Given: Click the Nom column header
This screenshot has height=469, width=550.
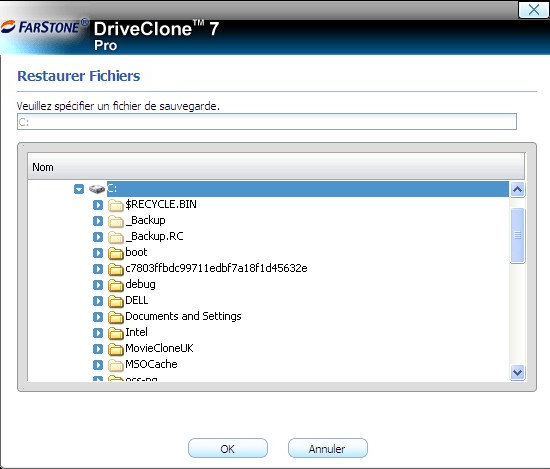Looking at the screenshot, I should click(276, 167).
